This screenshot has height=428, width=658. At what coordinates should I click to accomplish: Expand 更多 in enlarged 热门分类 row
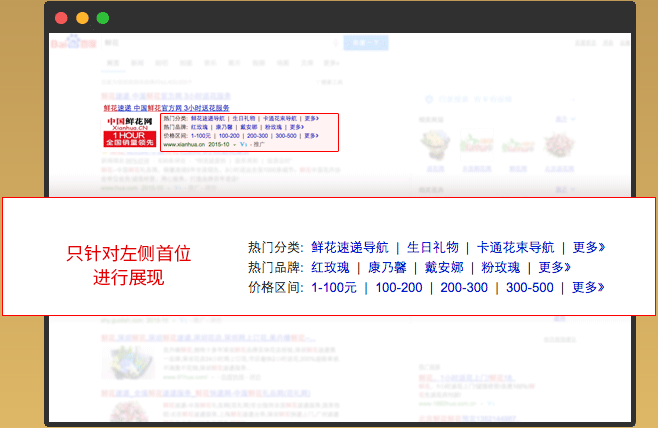tap(588, 247)
